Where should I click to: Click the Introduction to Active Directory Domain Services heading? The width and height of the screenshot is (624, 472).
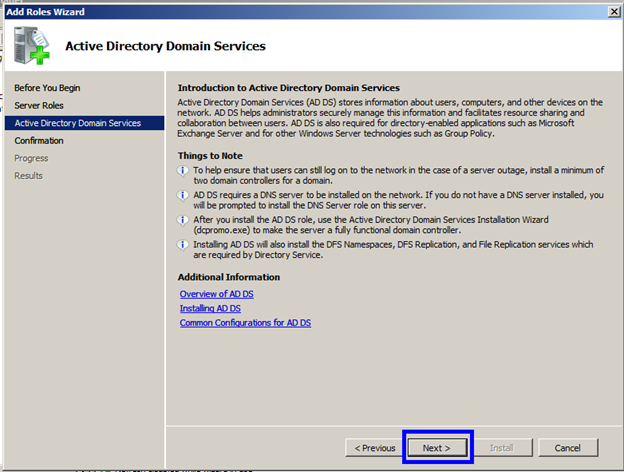click(289, 88)
